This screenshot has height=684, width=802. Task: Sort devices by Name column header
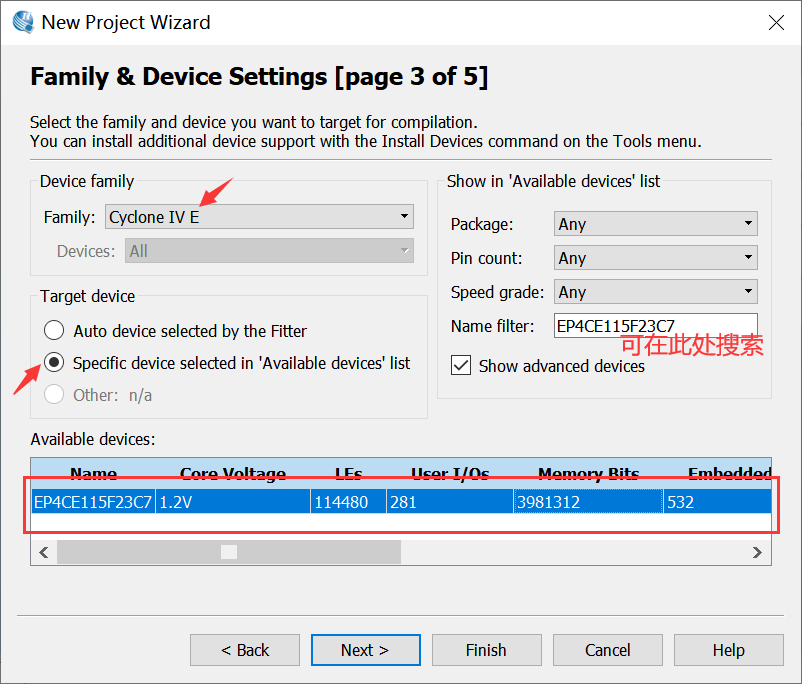[x=93, y=474]
